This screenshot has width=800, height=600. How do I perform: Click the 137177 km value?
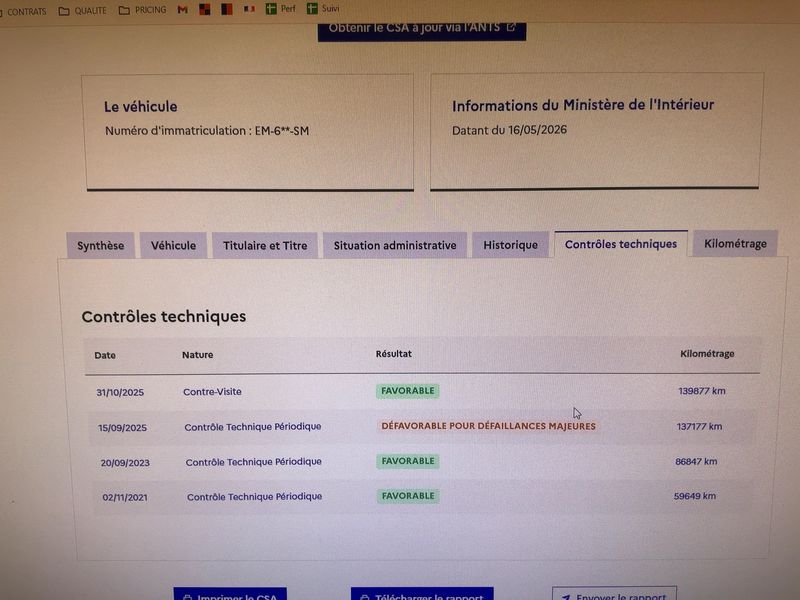(x=699, y=427)
